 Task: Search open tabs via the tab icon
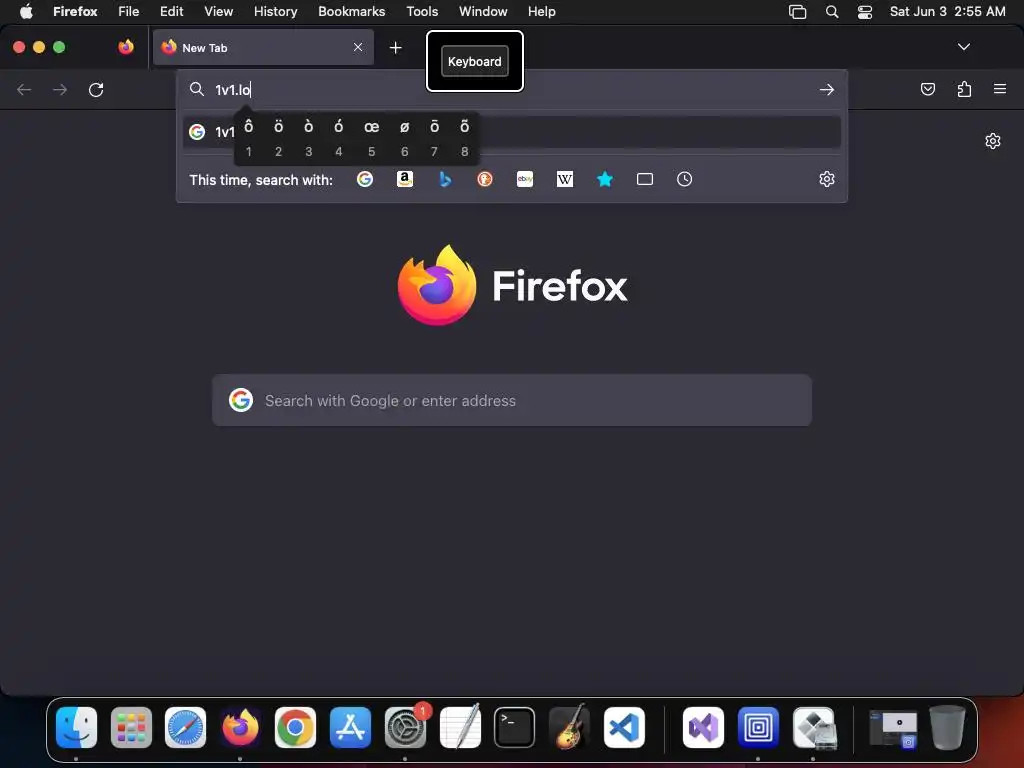645,179
